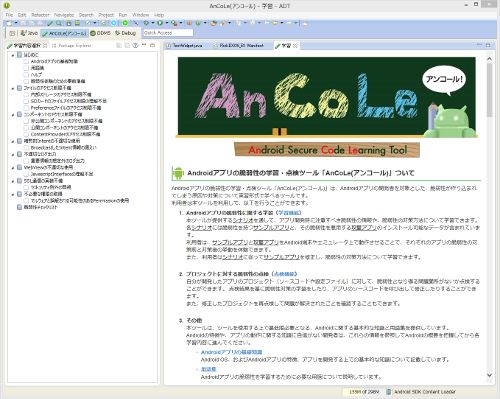Open the dropdown arrow next to the Debug icon
This screenshot has width=500, height=399.
pos(153,23)
